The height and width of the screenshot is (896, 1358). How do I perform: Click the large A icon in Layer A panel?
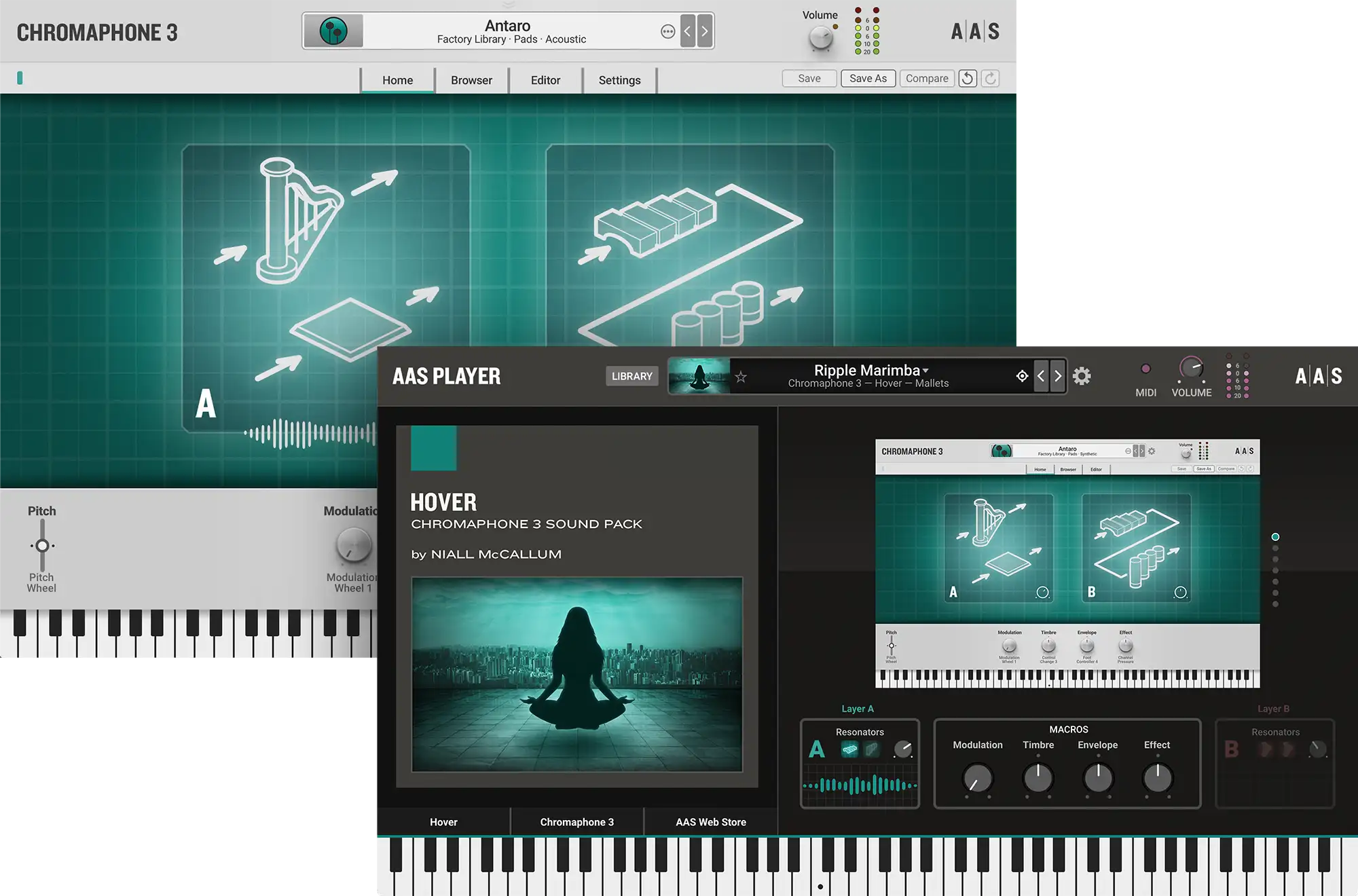817,749
